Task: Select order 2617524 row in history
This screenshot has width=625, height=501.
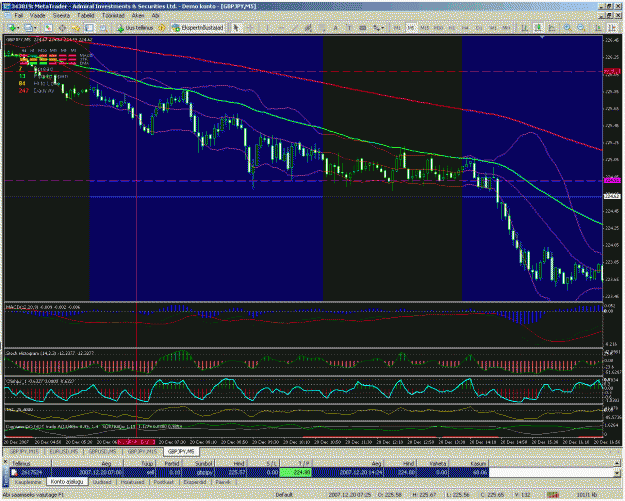Action: point(250,472)
